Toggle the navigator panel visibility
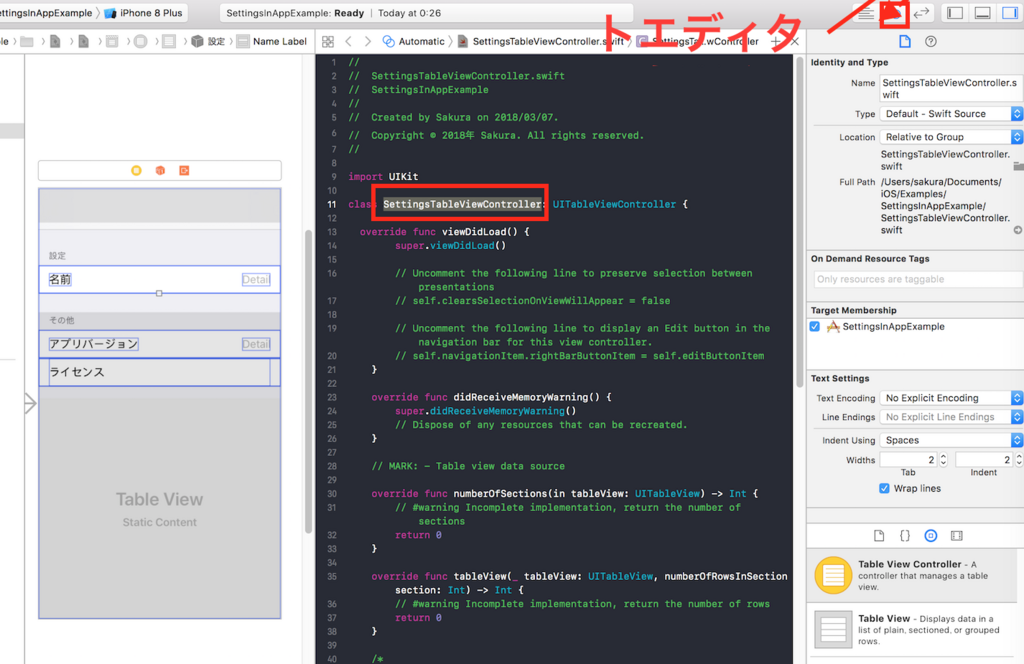This screenshot has height=664, width=1024. pyautogui.click(x=955, y=13)
